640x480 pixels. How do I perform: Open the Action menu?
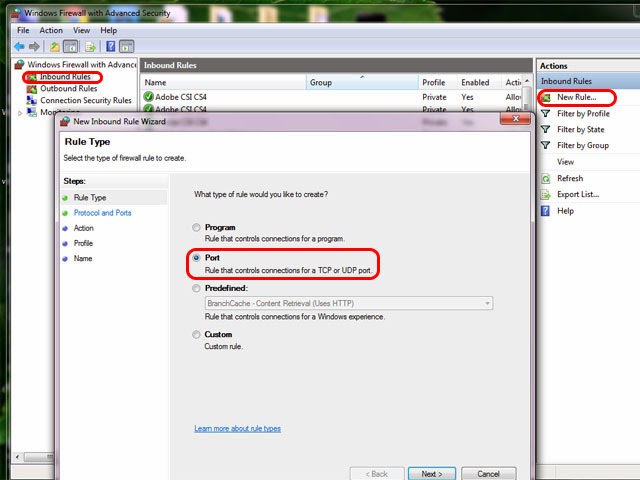point(51,30)
